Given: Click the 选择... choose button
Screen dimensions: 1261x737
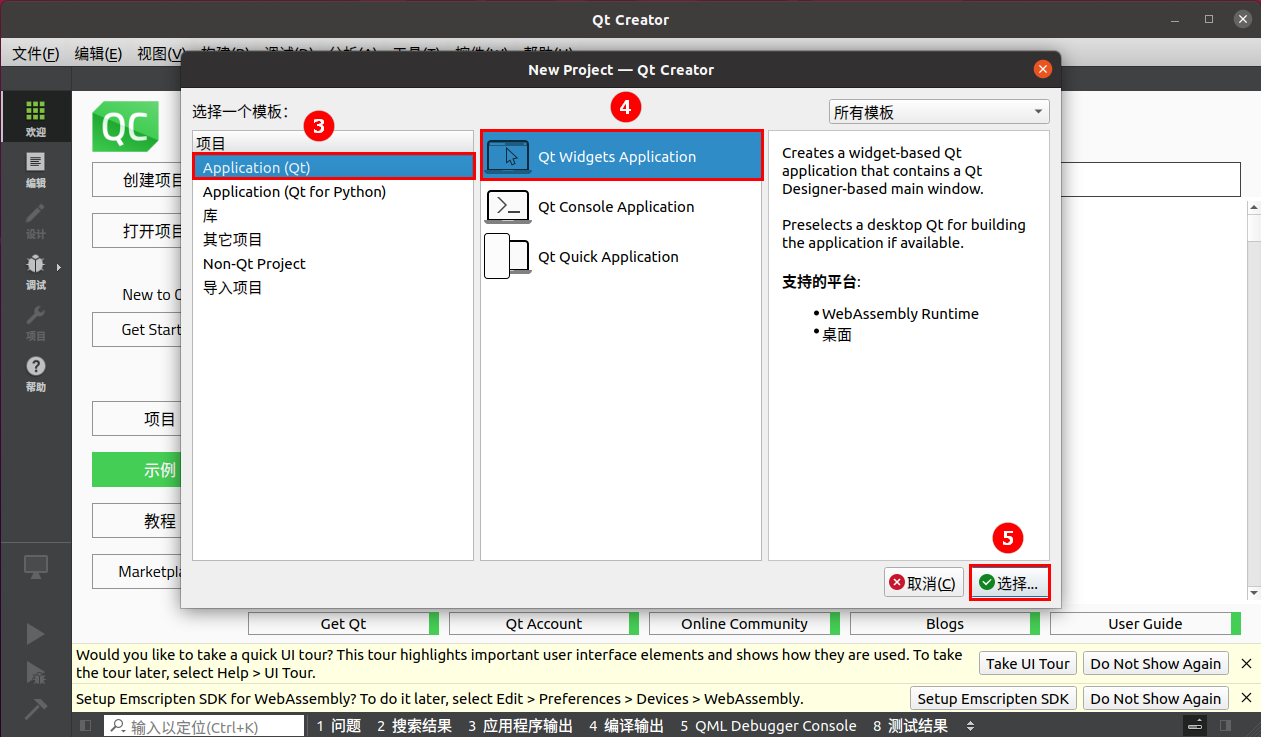Looking at the screenshot, I should pos(1010,583).
